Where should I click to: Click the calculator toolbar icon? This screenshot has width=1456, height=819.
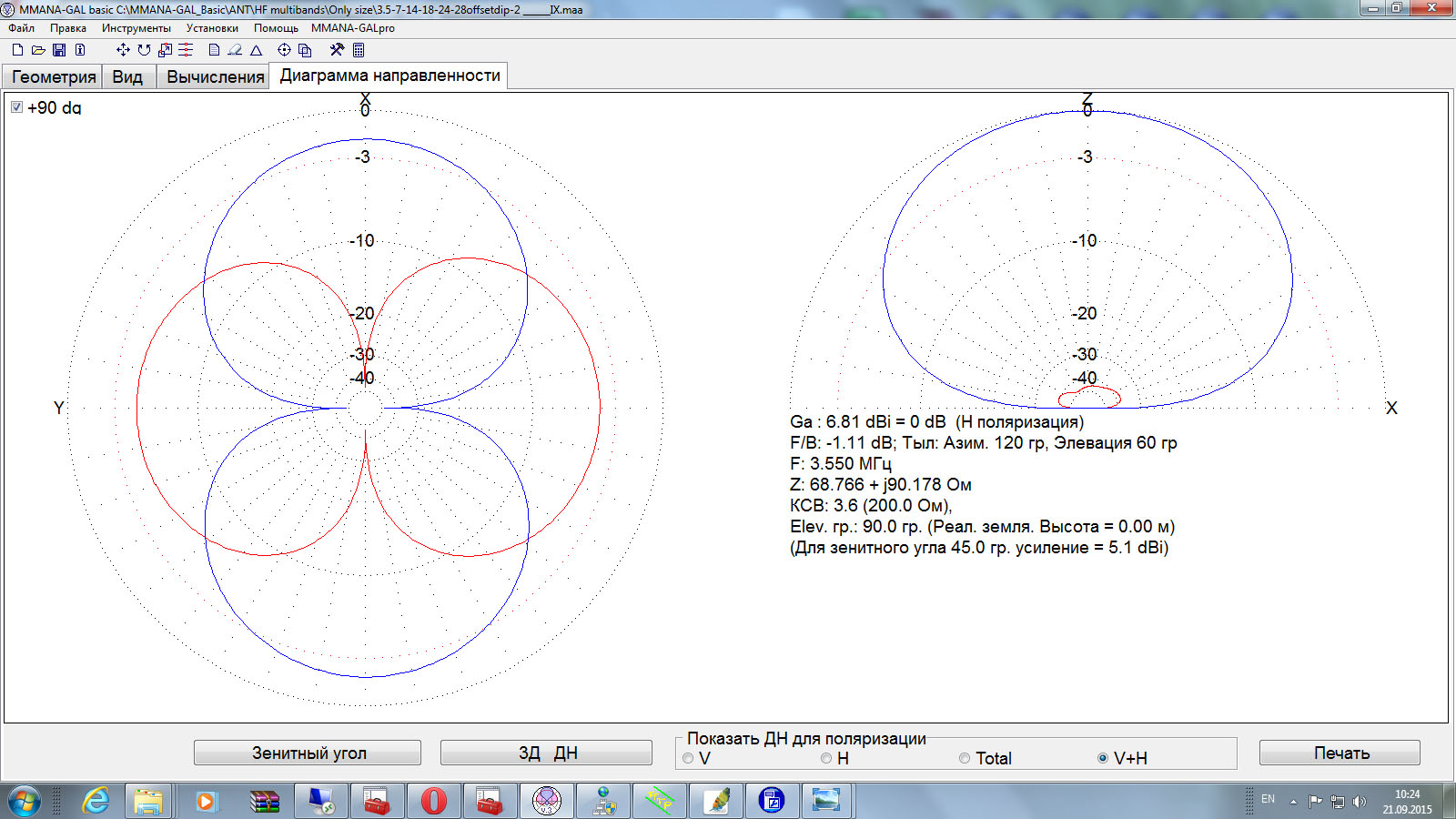[359, 50]
